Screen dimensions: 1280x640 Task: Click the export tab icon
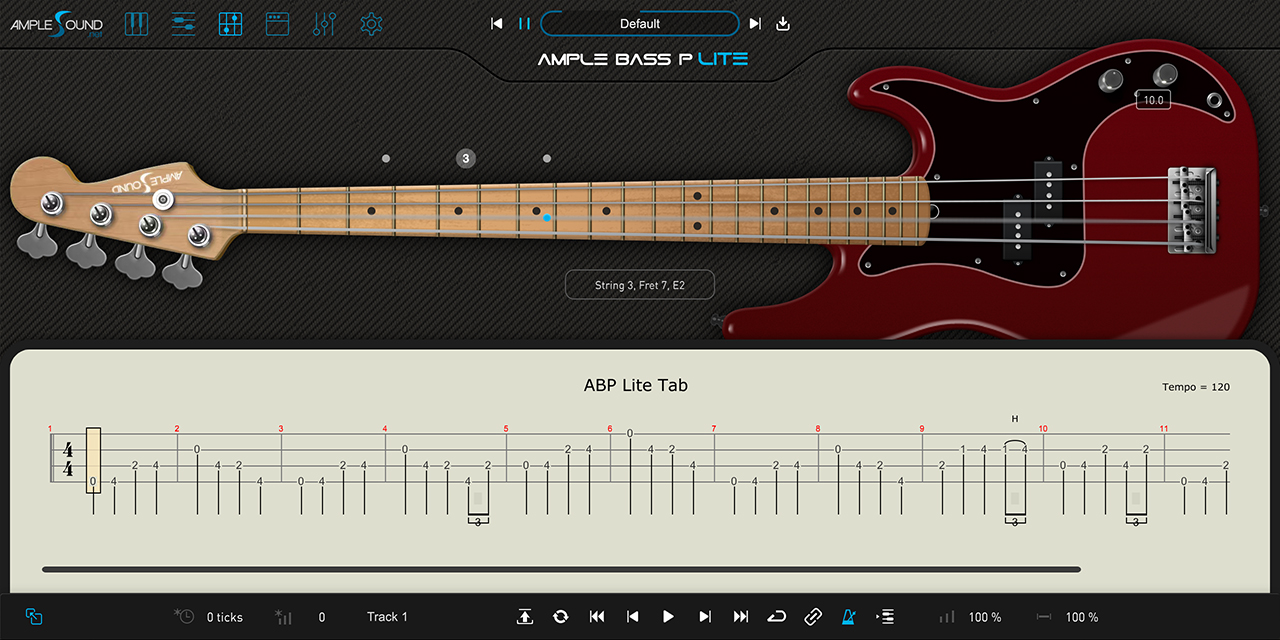coord(524,617)
